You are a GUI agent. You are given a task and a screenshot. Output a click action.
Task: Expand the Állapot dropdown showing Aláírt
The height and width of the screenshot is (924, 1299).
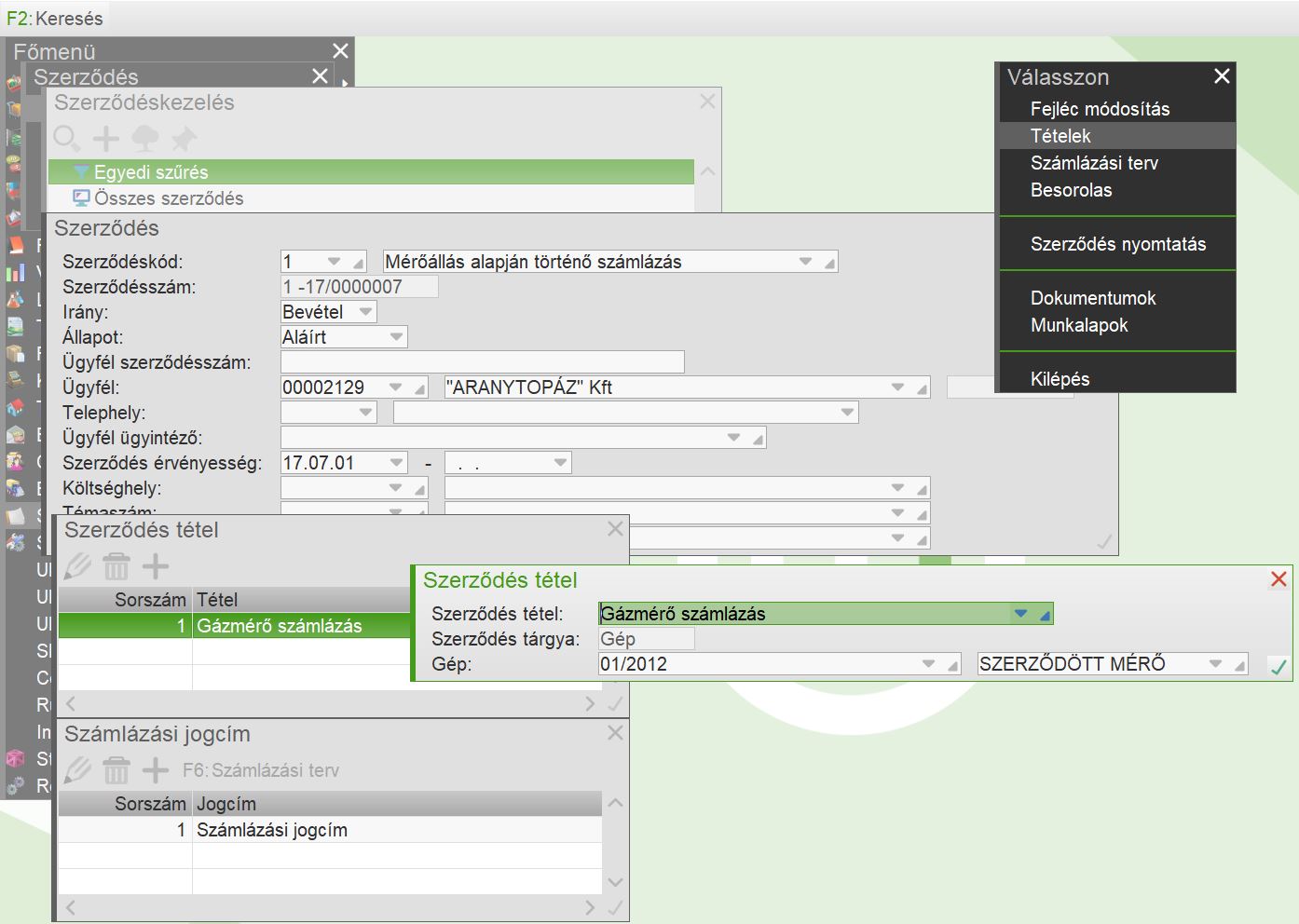click(x=396, y=337)
